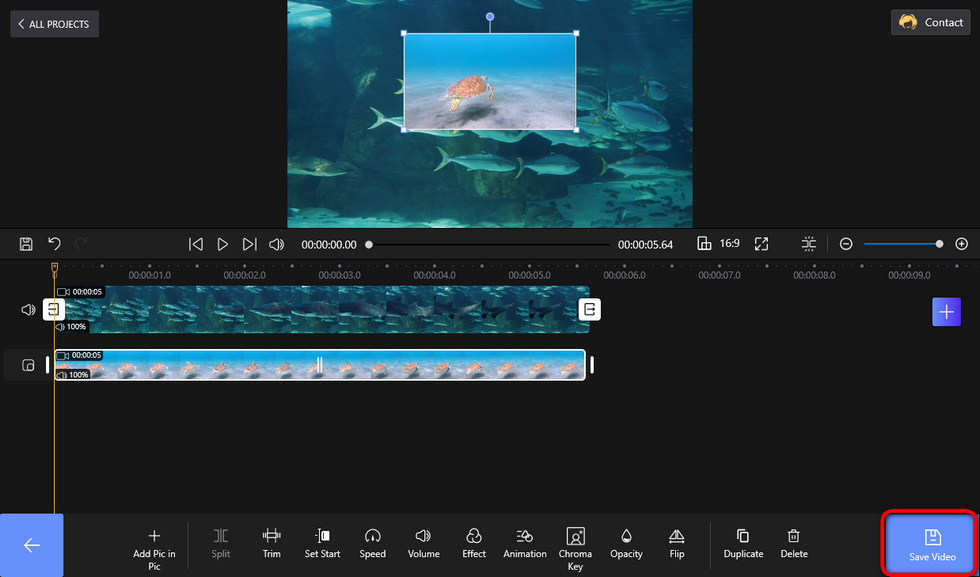
Task: Fit the timeline to window icon
Action: [x=809, y=244]
